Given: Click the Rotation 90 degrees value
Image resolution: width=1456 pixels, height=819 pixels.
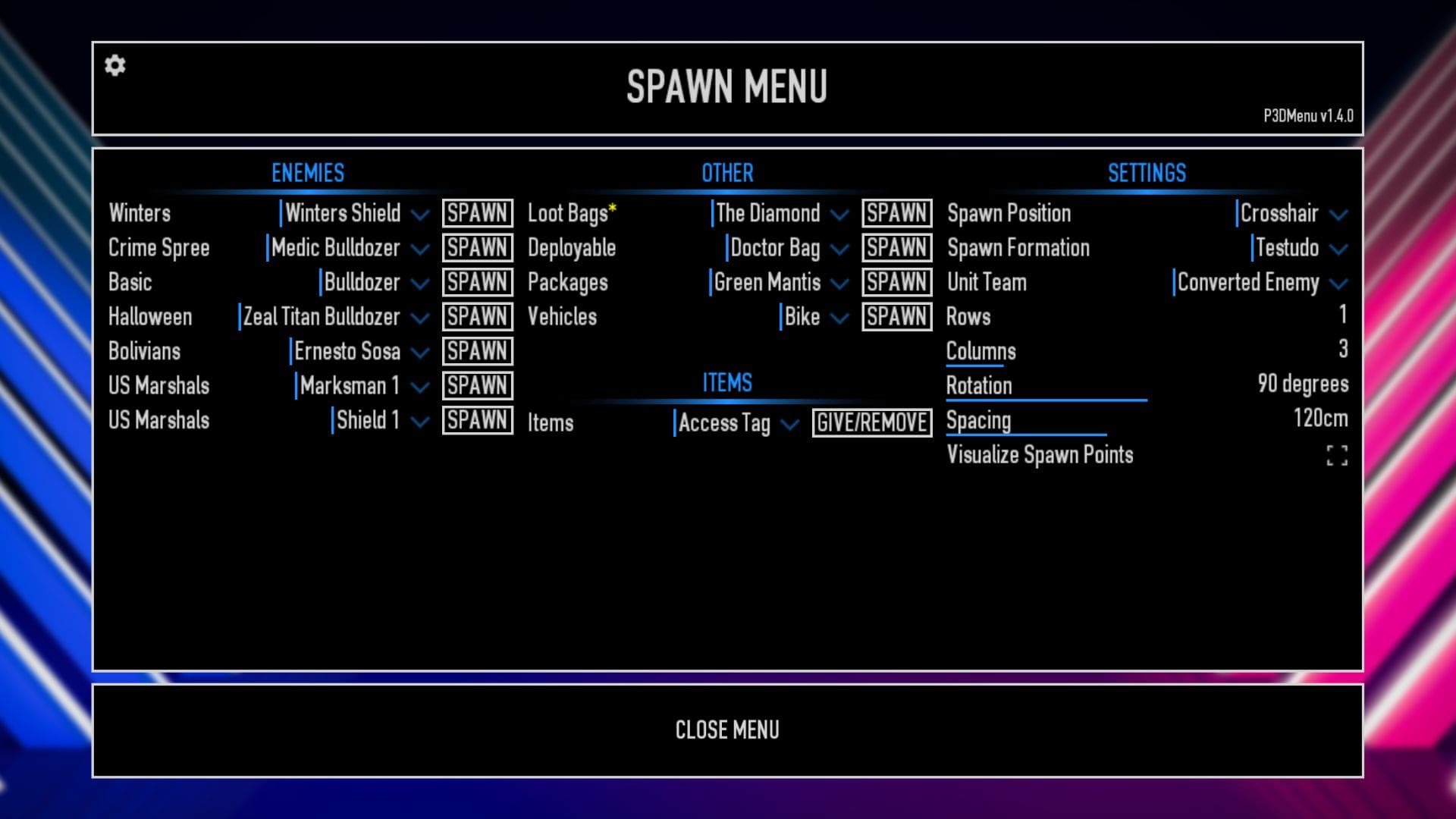Looking at the screenshot, I should 1303,385.
